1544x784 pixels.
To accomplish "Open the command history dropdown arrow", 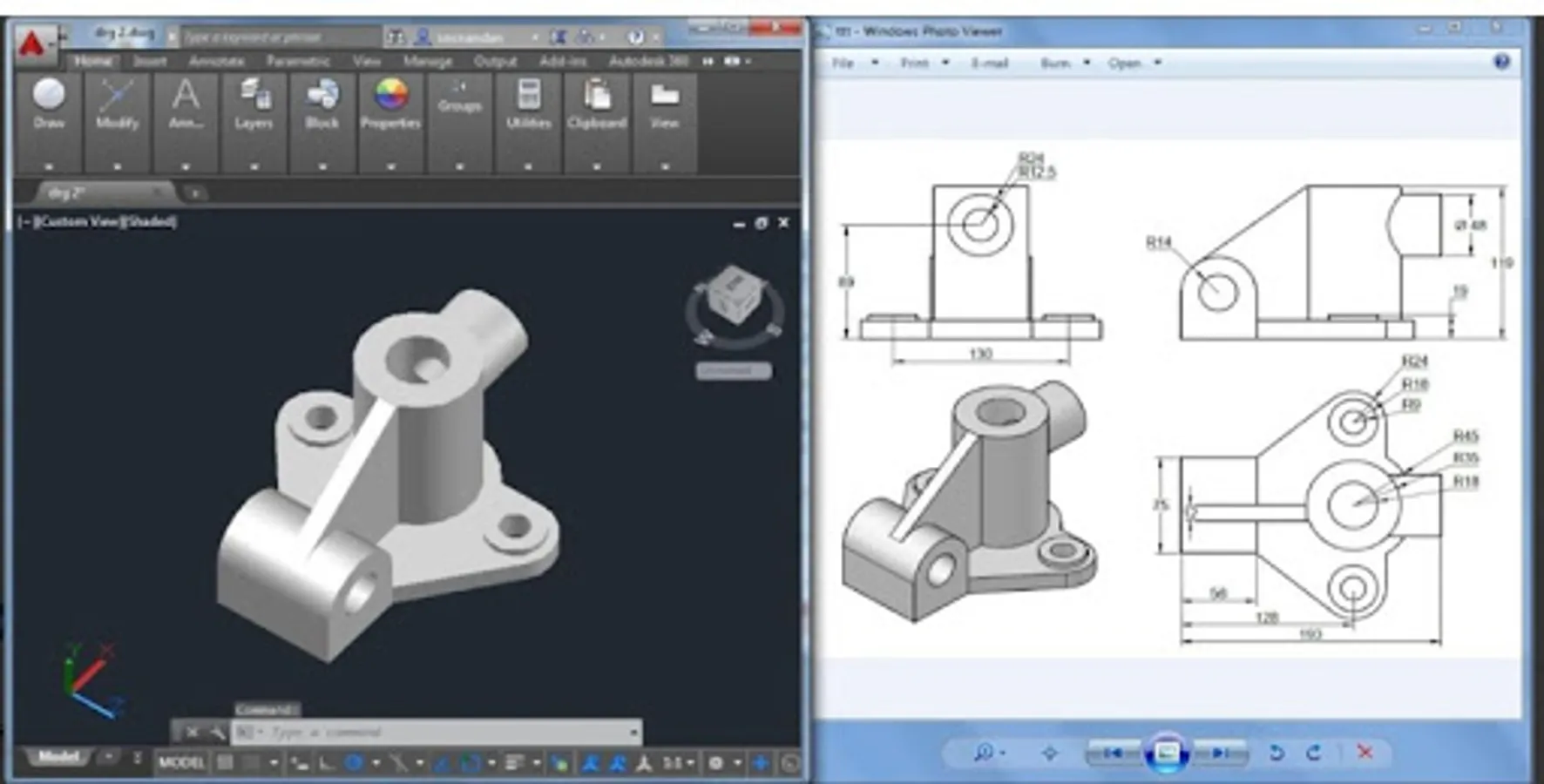I will click(x=633, y=733).
